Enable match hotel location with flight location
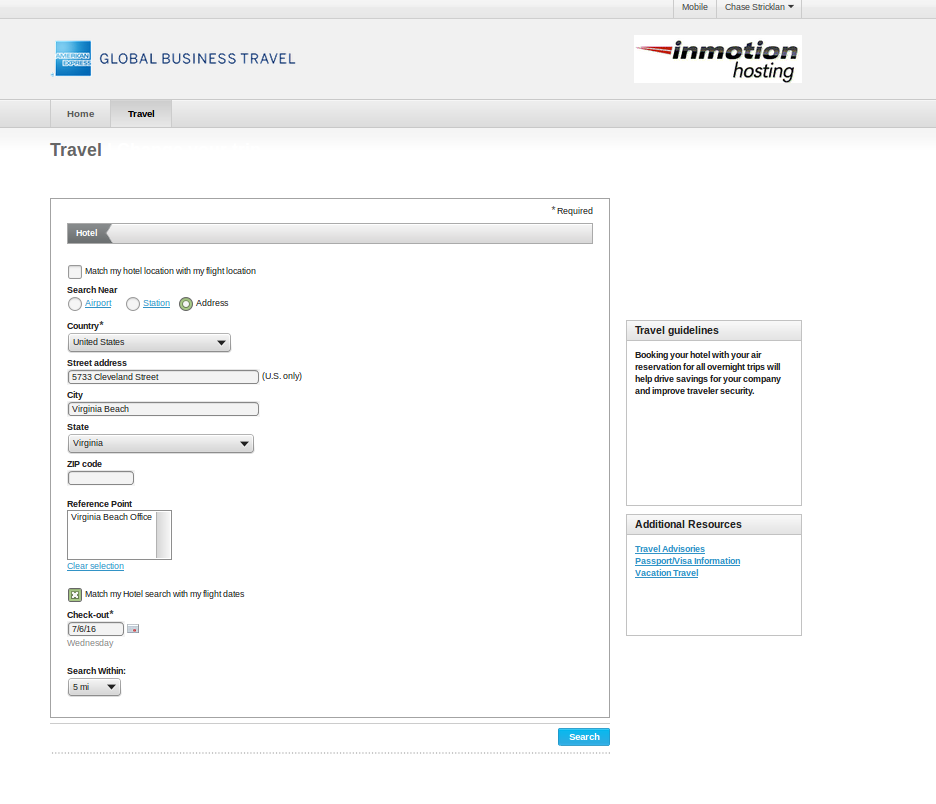936x804 pixels. [x=75, y=271]
